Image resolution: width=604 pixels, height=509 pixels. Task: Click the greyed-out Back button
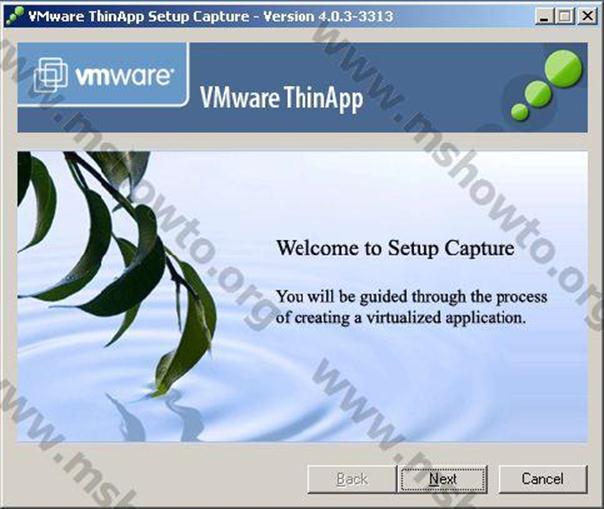pos(351,479)
